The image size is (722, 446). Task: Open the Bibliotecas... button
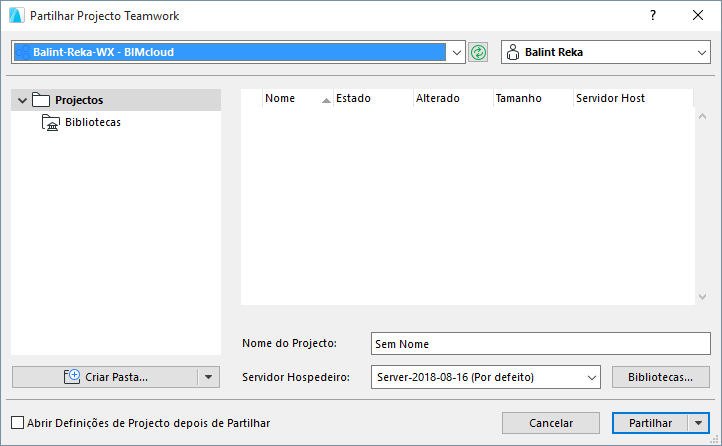click(x=660, y=377)
